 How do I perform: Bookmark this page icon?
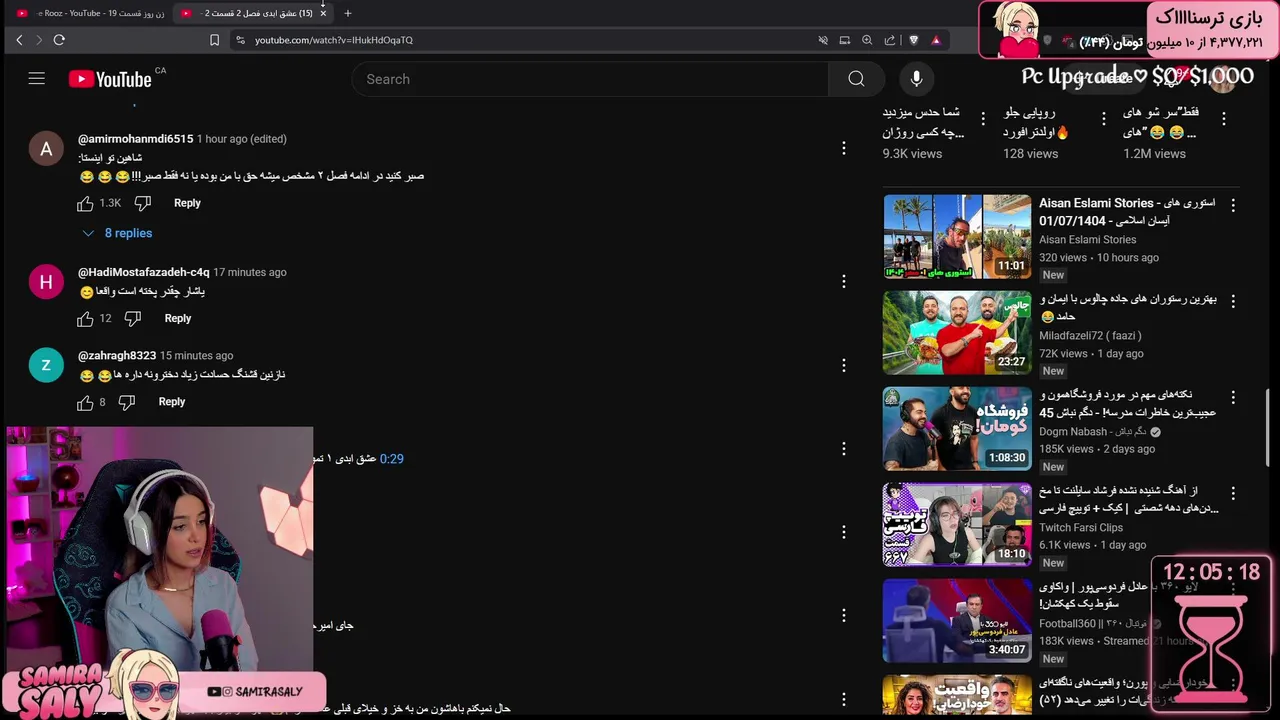[214, 40]
